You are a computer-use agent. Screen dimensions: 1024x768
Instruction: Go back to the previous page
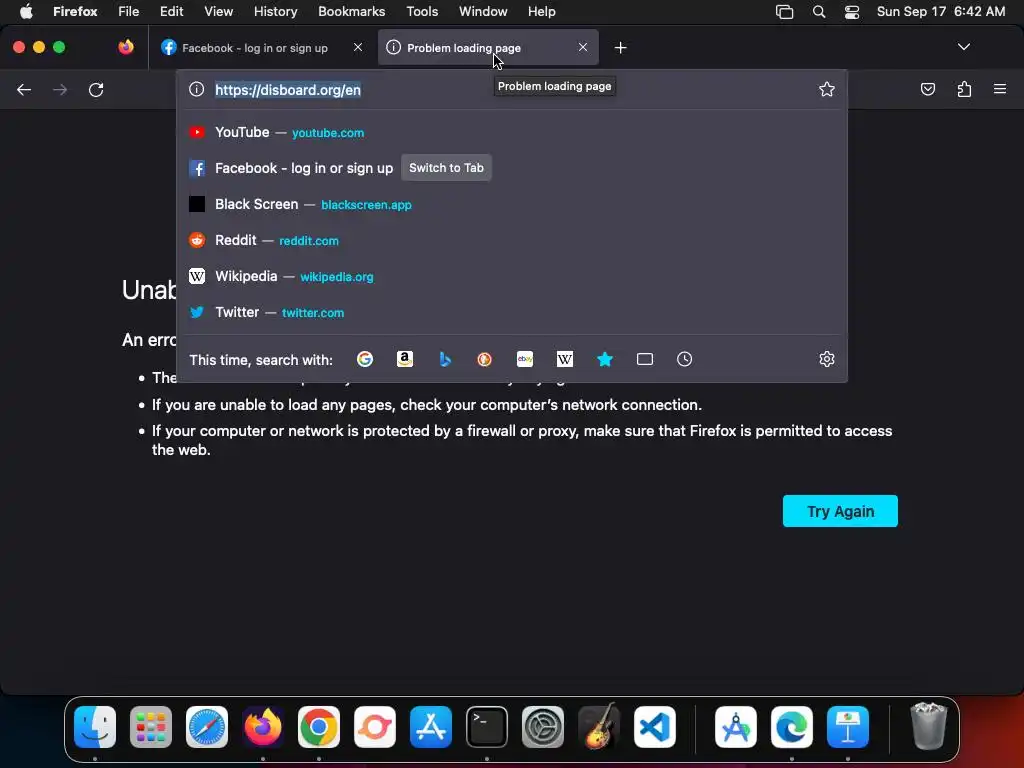pyautogui.click(x=24, y=89)
